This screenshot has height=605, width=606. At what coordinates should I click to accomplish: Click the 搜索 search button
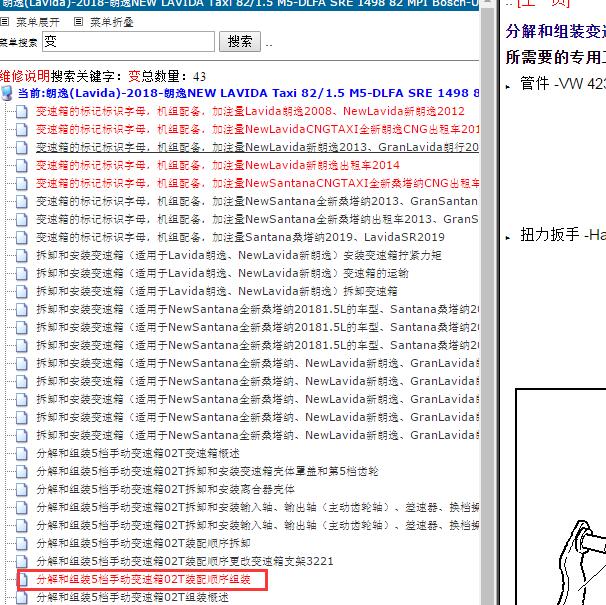pyautogui.click(x=240, y=41)
